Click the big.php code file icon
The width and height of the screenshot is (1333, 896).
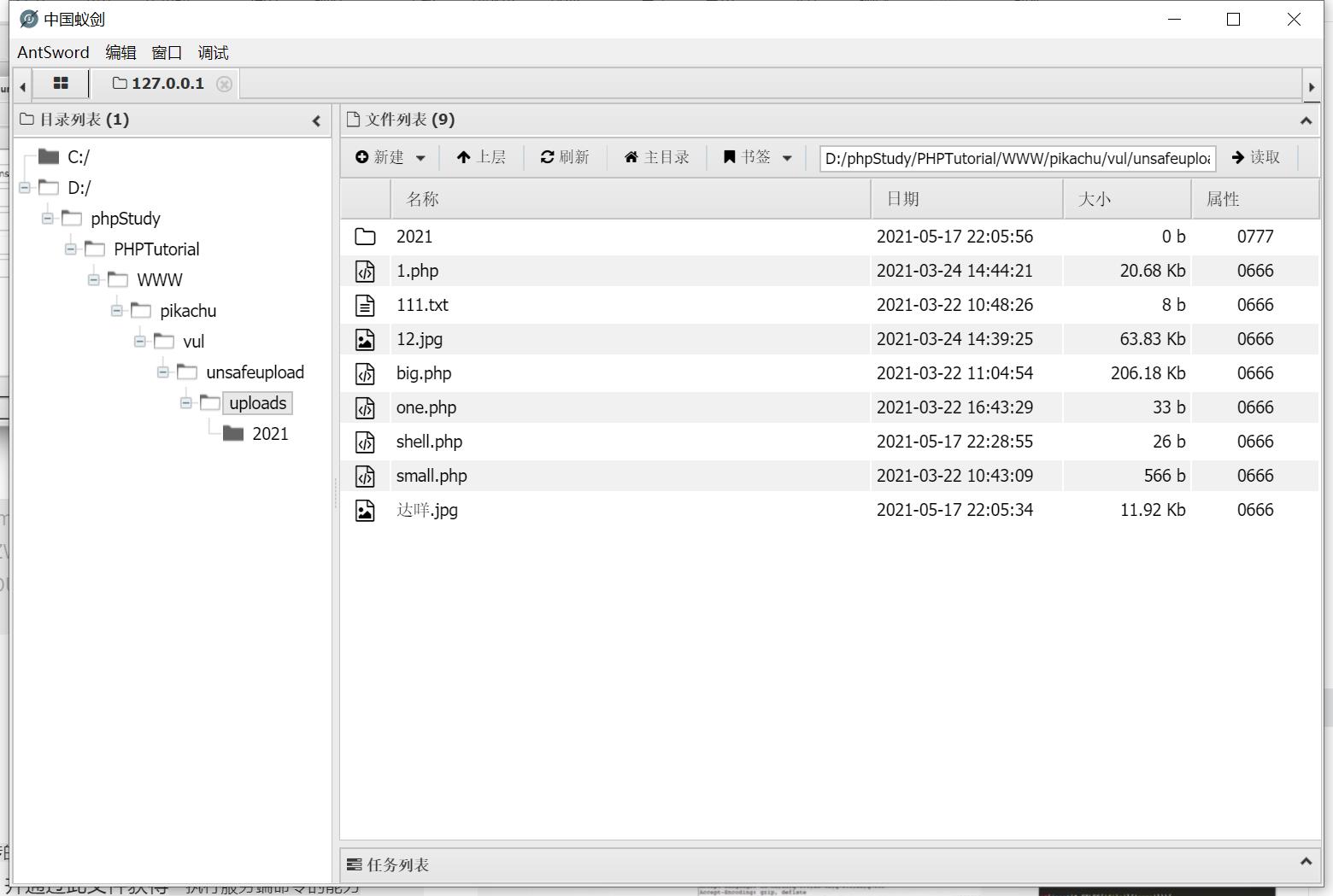click(365, 373)
